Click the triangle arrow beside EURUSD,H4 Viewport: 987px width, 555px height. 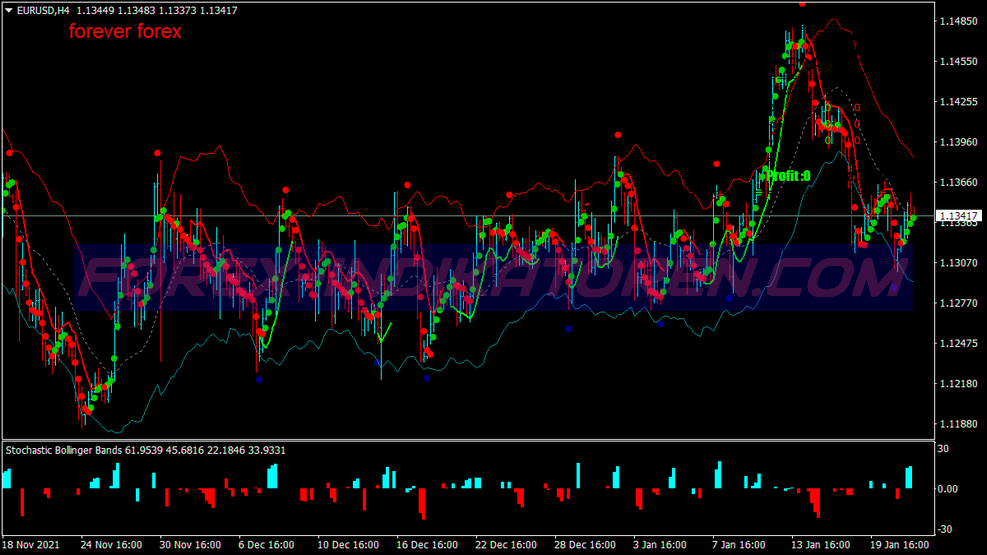pos(9,11)
